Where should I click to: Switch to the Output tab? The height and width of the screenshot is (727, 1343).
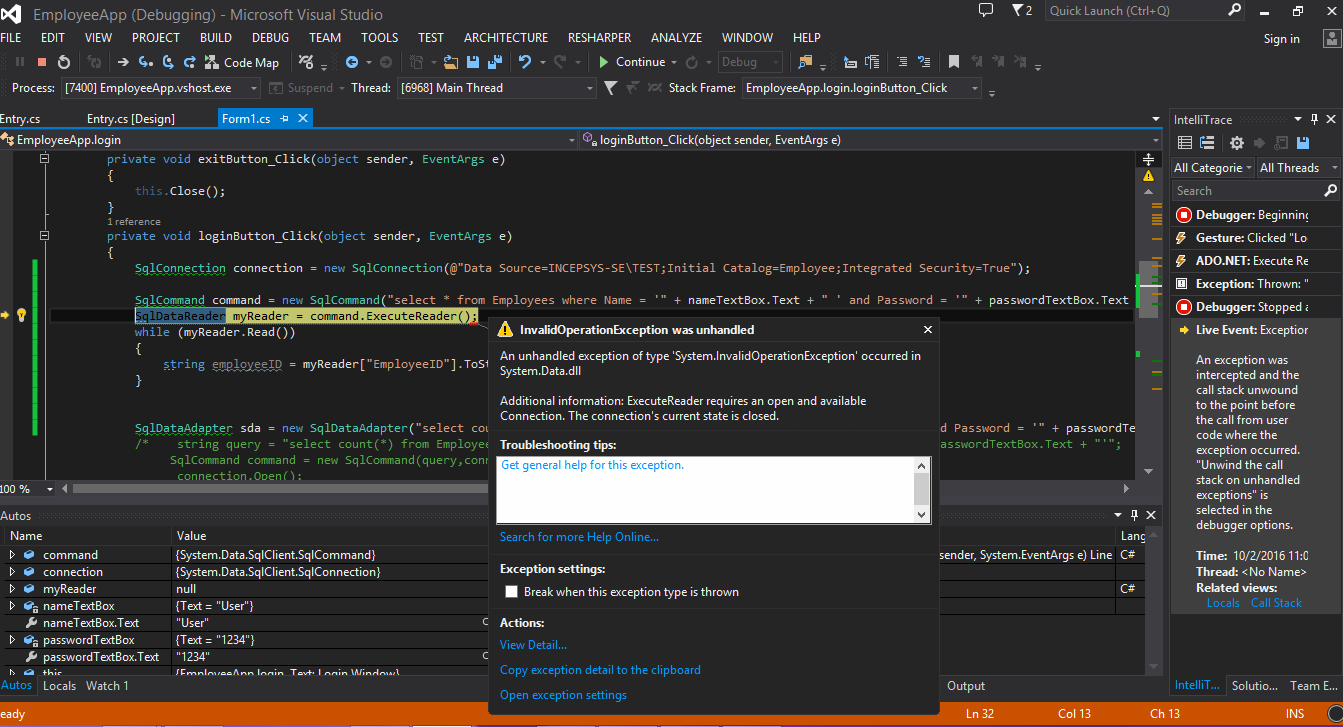[966, 686]
